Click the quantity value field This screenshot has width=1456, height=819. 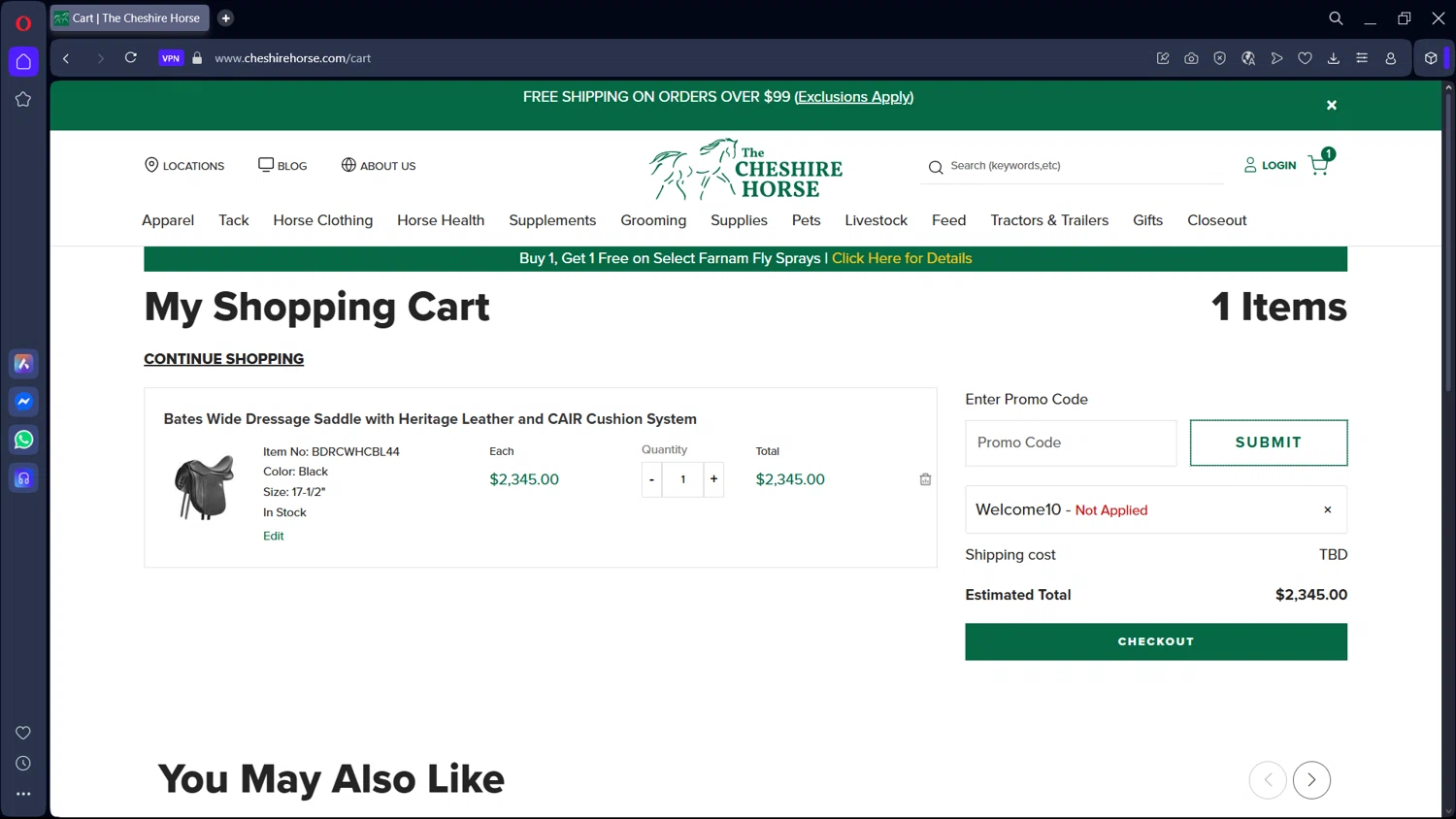[683, 479]
